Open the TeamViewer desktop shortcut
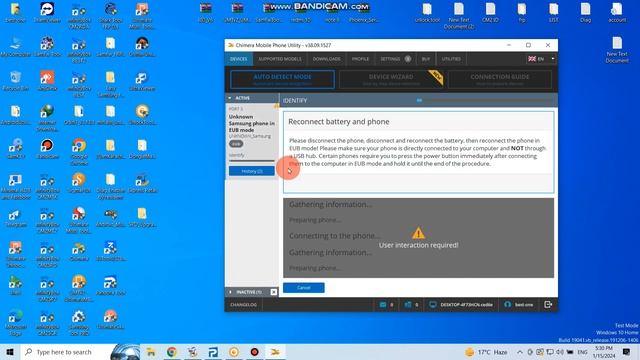Image resolution: width=640 pixels, height=360 pixels. point(47,12)
